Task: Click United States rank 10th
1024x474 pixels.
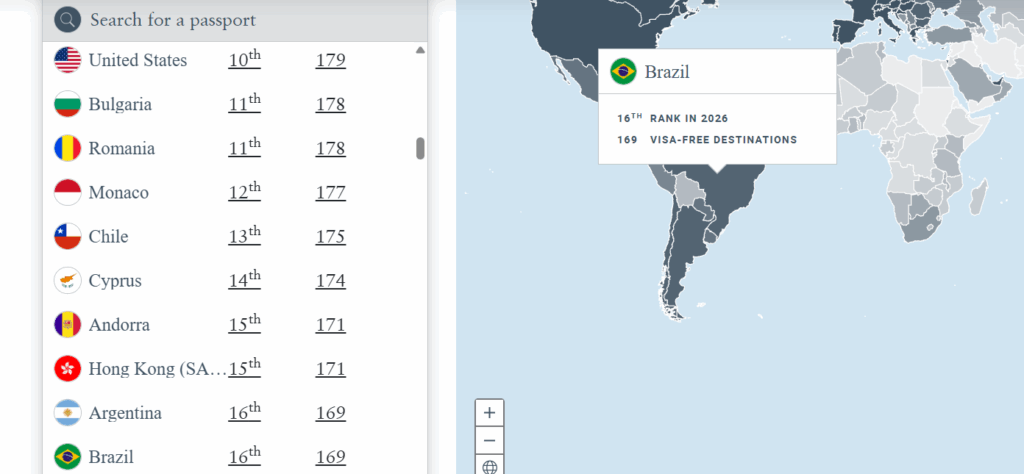Action: click(x=244, y=59)
